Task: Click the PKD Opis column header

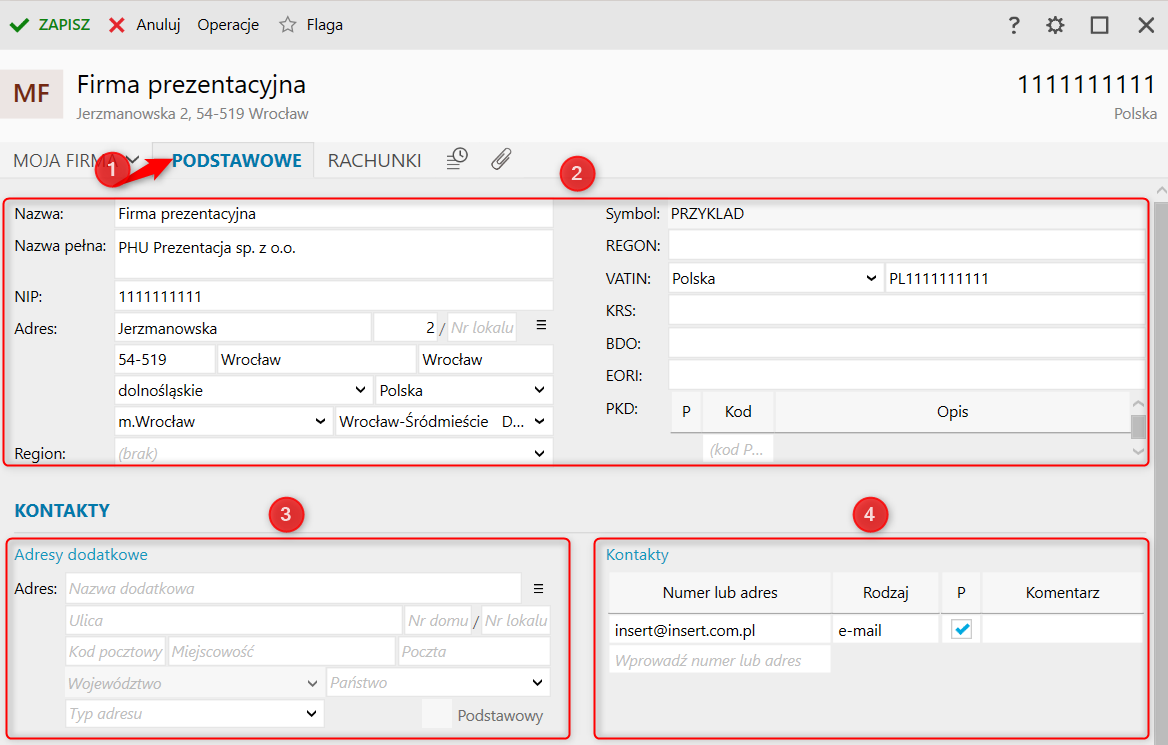Action: click(952, 411)
